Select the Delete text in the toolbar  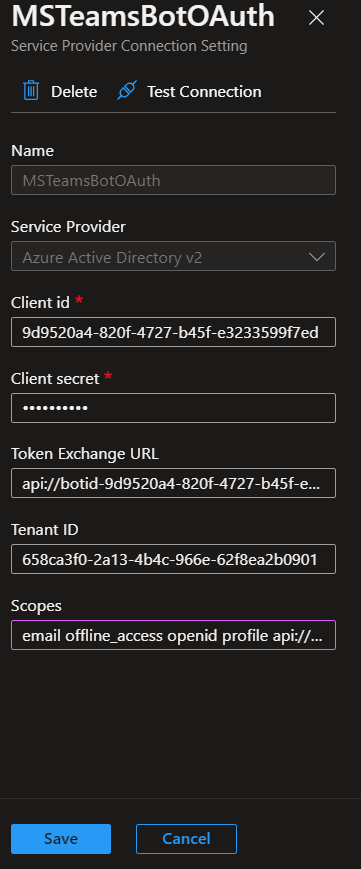pyautogui.click(x=74, y=91)
